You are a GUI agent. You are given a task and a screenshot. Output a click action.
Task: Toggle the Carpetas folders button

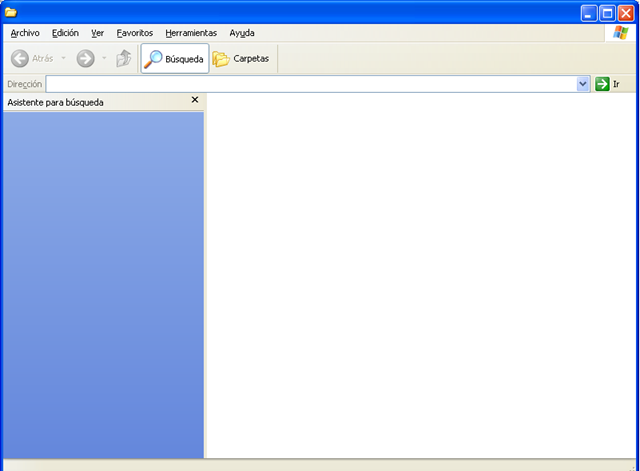click(241, 59)
